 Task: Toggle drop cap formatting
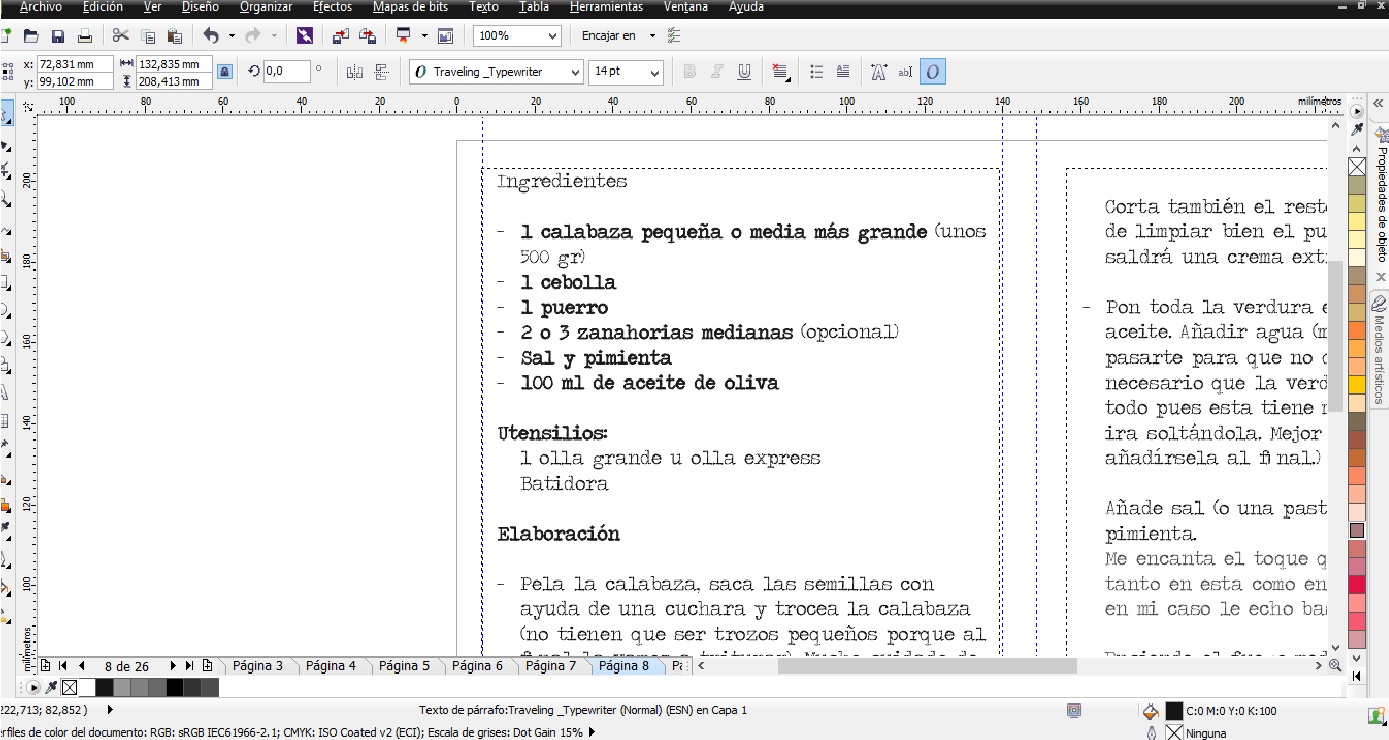click(843, 72)
